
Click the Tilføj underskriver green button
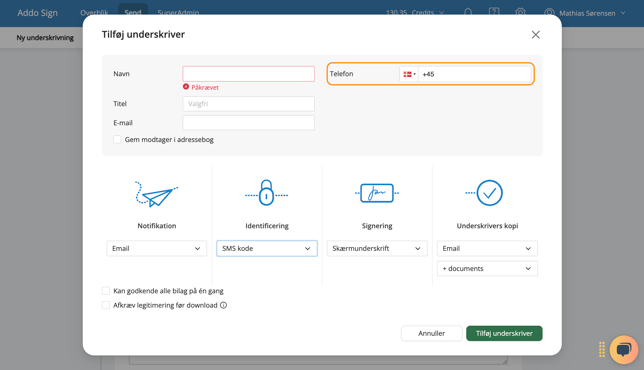click(504, 333)
